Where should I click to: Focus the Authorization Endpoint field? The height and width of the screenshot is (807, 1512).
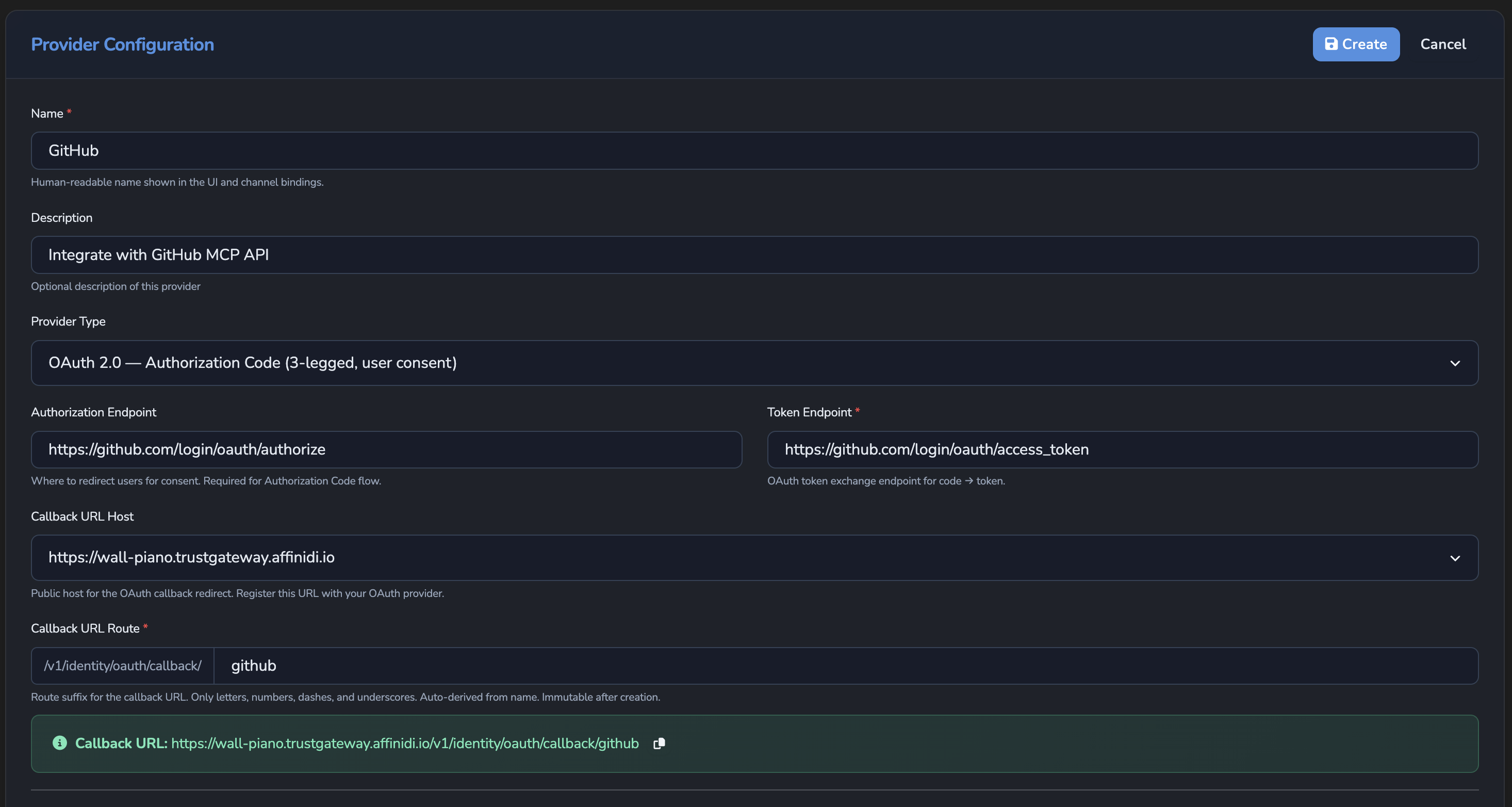coord(386,449)
